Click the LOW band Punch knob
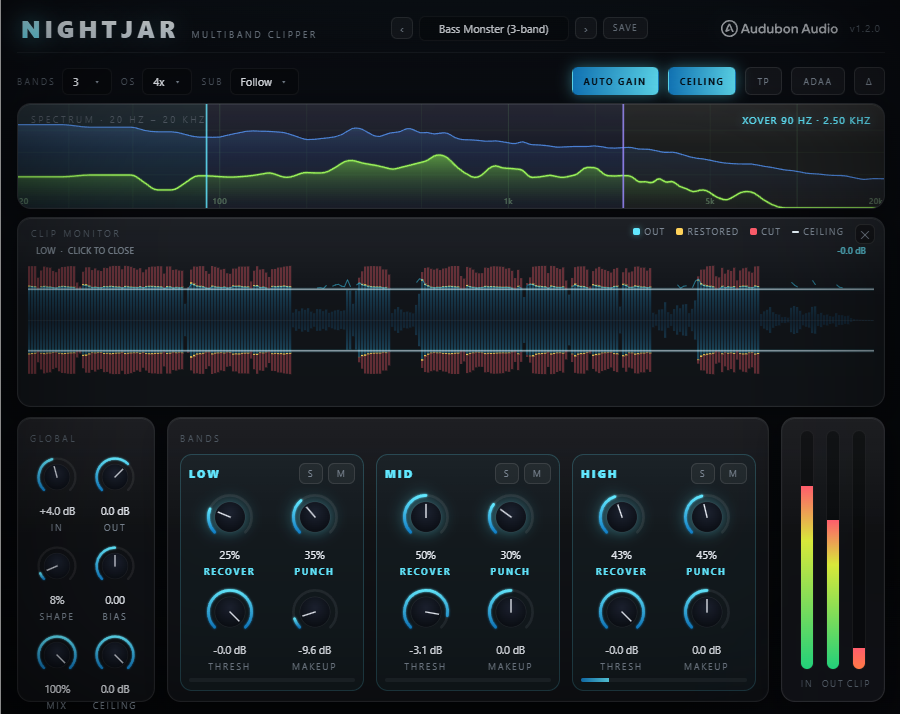Viewport: 900px width, 714px height. tap(315, 517)
